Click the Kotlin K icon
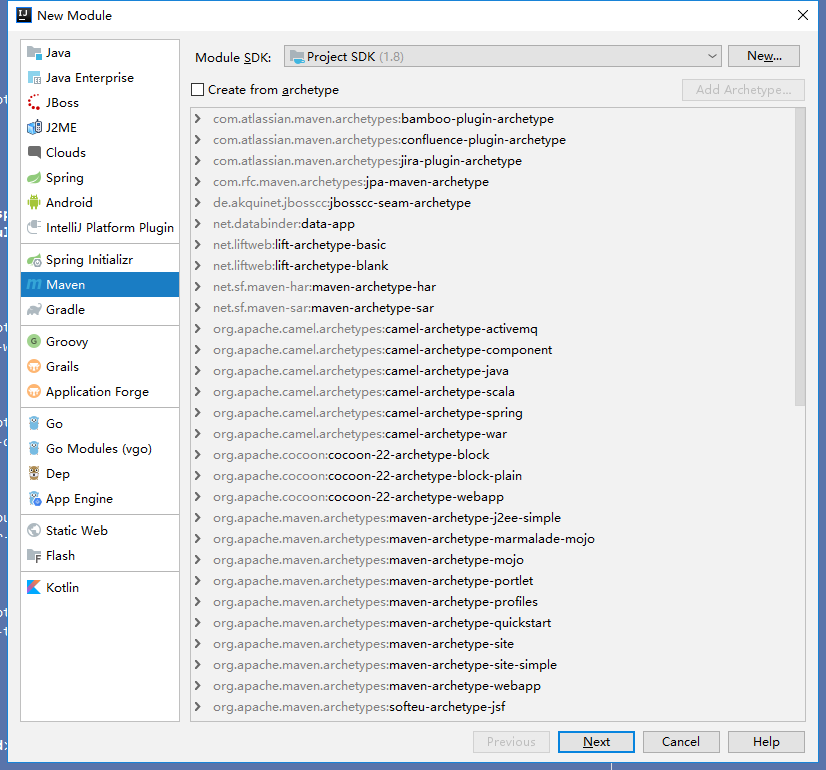The image size is (826, 770). tap(34, 588)
